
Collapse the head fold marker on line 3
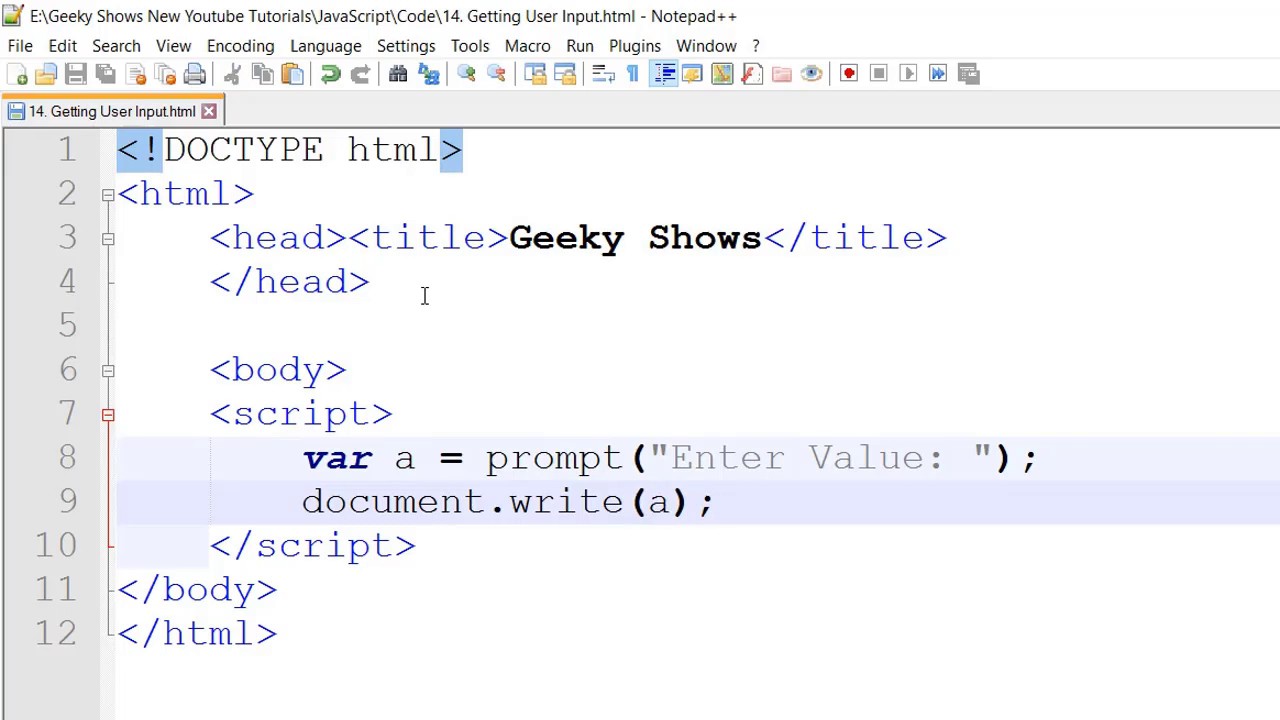point(108,238)
